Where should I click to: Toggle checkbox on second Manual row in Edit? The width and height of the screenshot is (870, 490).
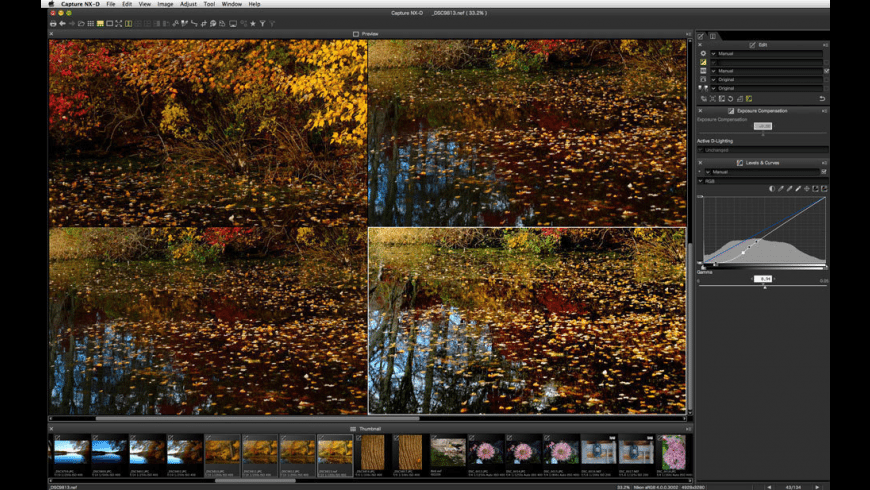tap(826, 71)
